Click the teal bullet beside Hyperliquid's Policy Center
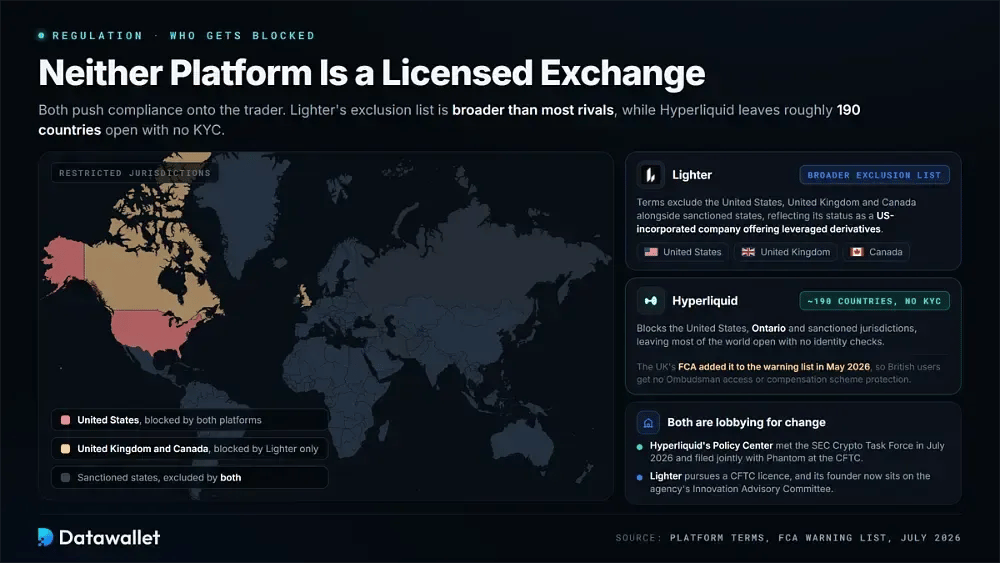 point(640,446)
